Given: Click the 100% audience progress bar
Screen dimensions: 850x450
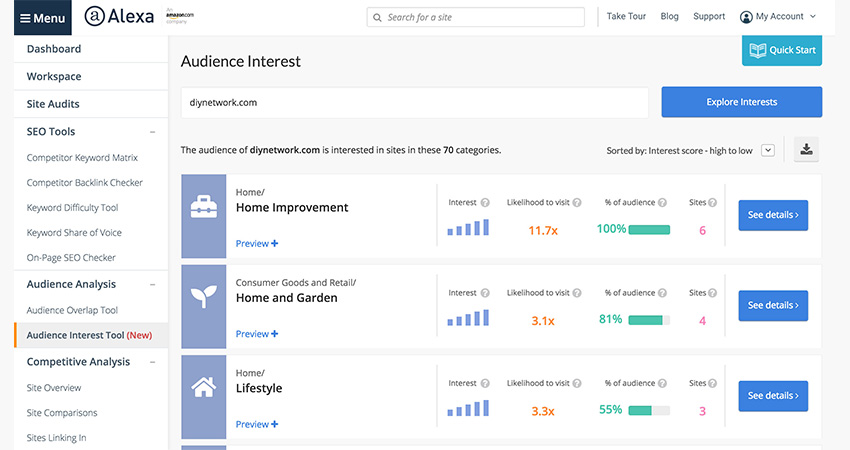Looking at the screenshot, I should coord(649,230).
